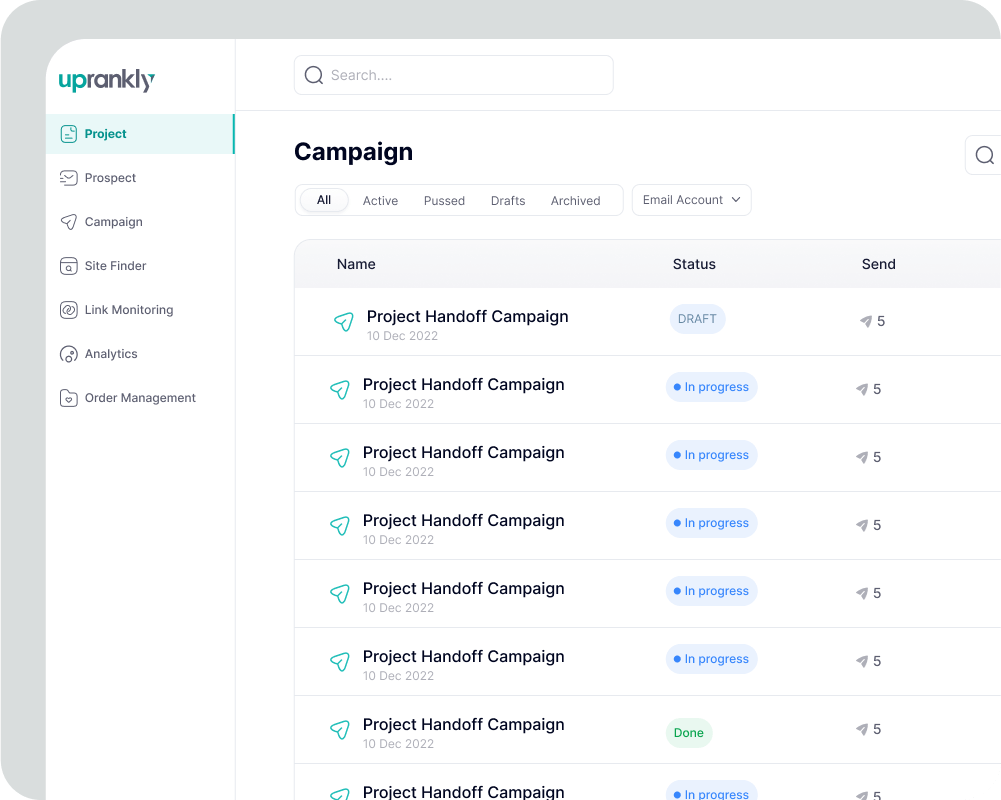Click the Order Management folder icon
The width and height of the screenshot is (1001, 800).
69,398
